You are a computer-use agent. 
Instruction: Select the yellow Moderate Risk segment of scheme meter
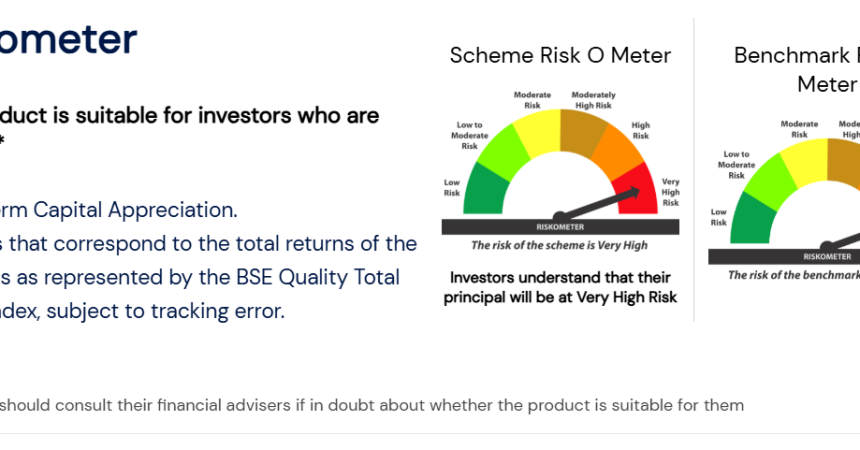pos(537,131)
